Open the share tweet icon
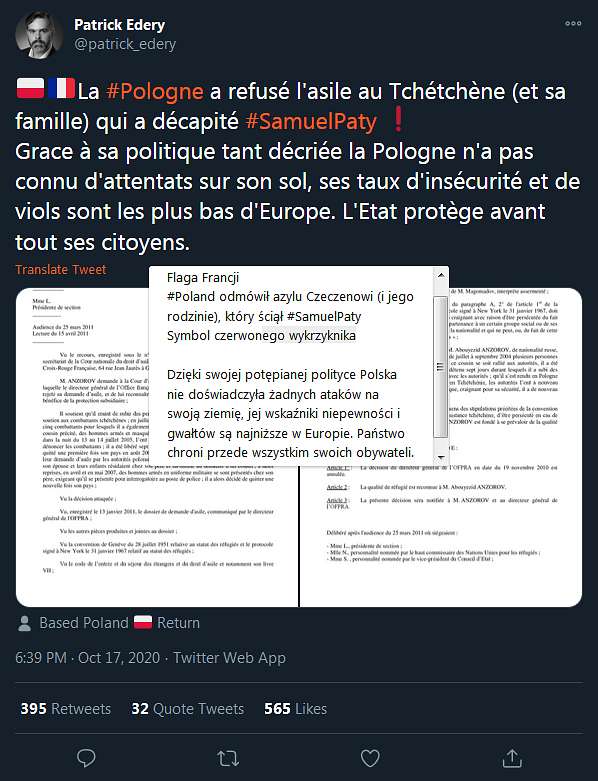The image size is (598, 781). [512, 758]
